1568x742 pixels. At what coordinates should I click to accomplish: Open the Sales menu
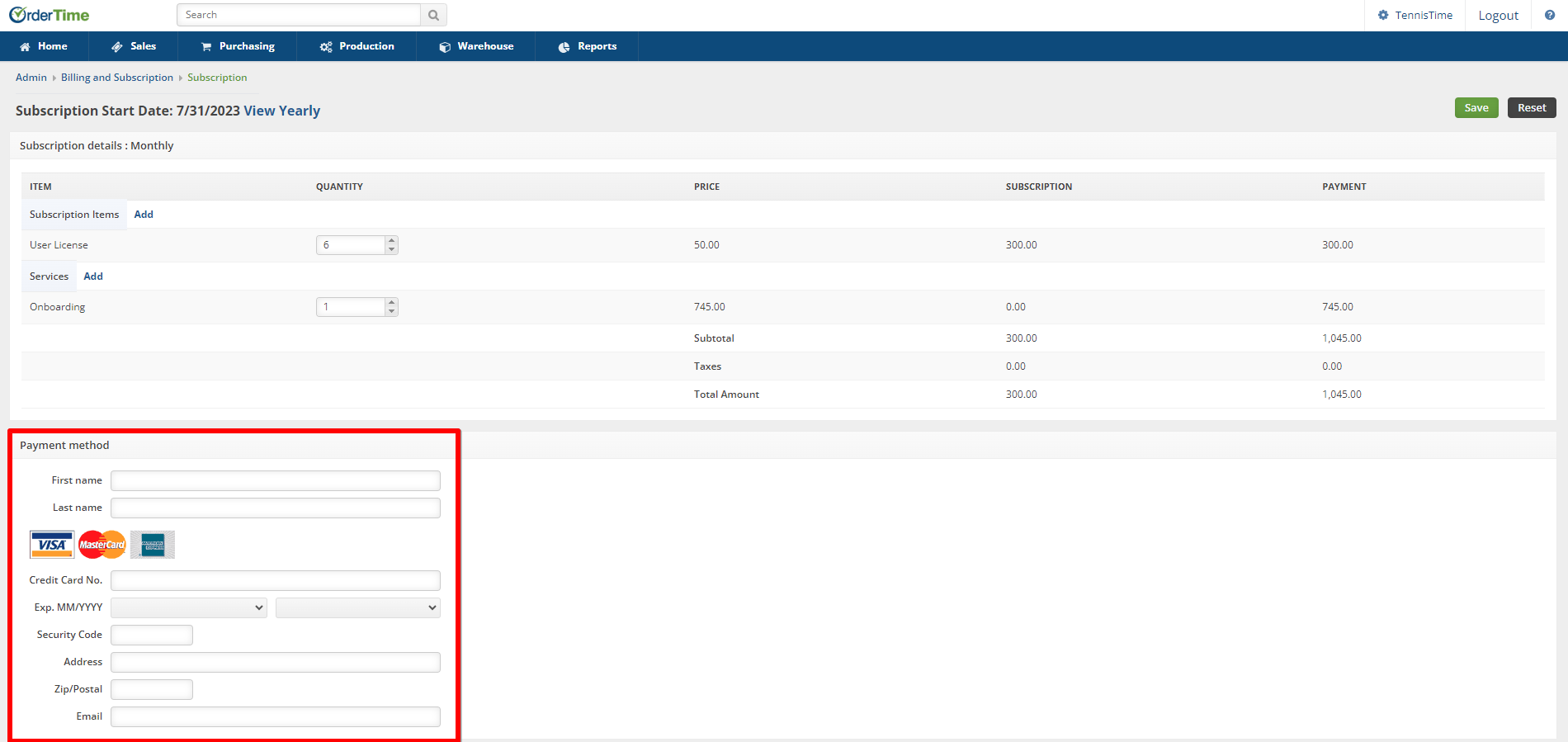134,46
